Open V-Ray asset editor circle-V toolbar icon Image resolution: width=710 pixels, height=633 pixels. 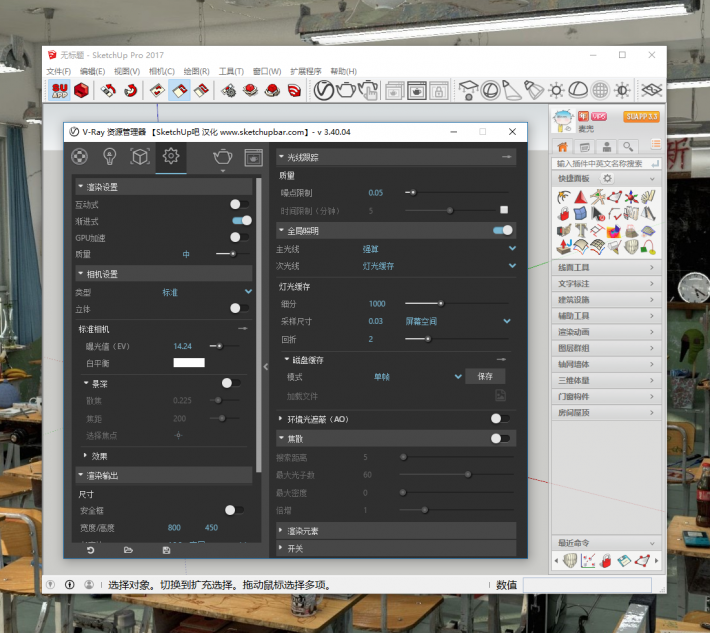[324, 90]
